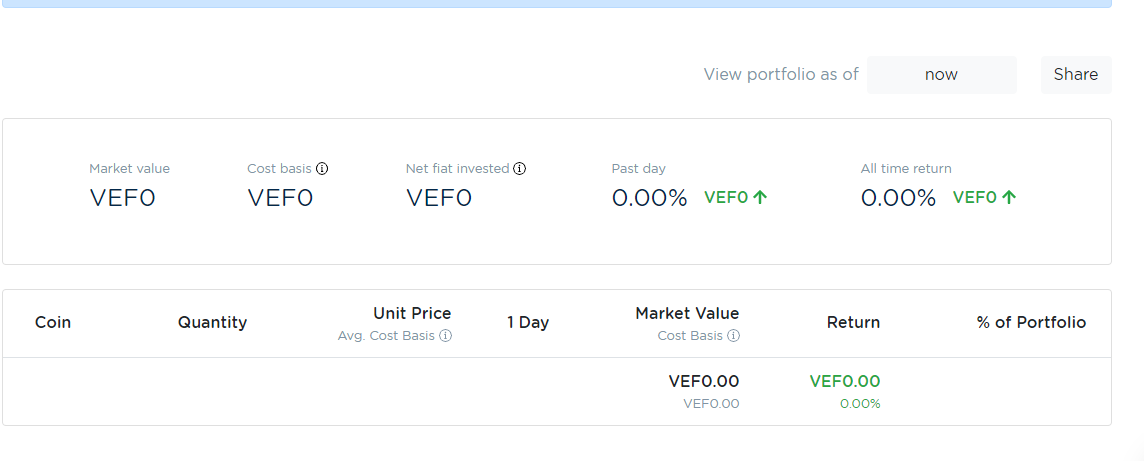Click the Net fiat invested VEF0 amount
The height and width of the screenshot is (461, 1144).
[438, 198]
